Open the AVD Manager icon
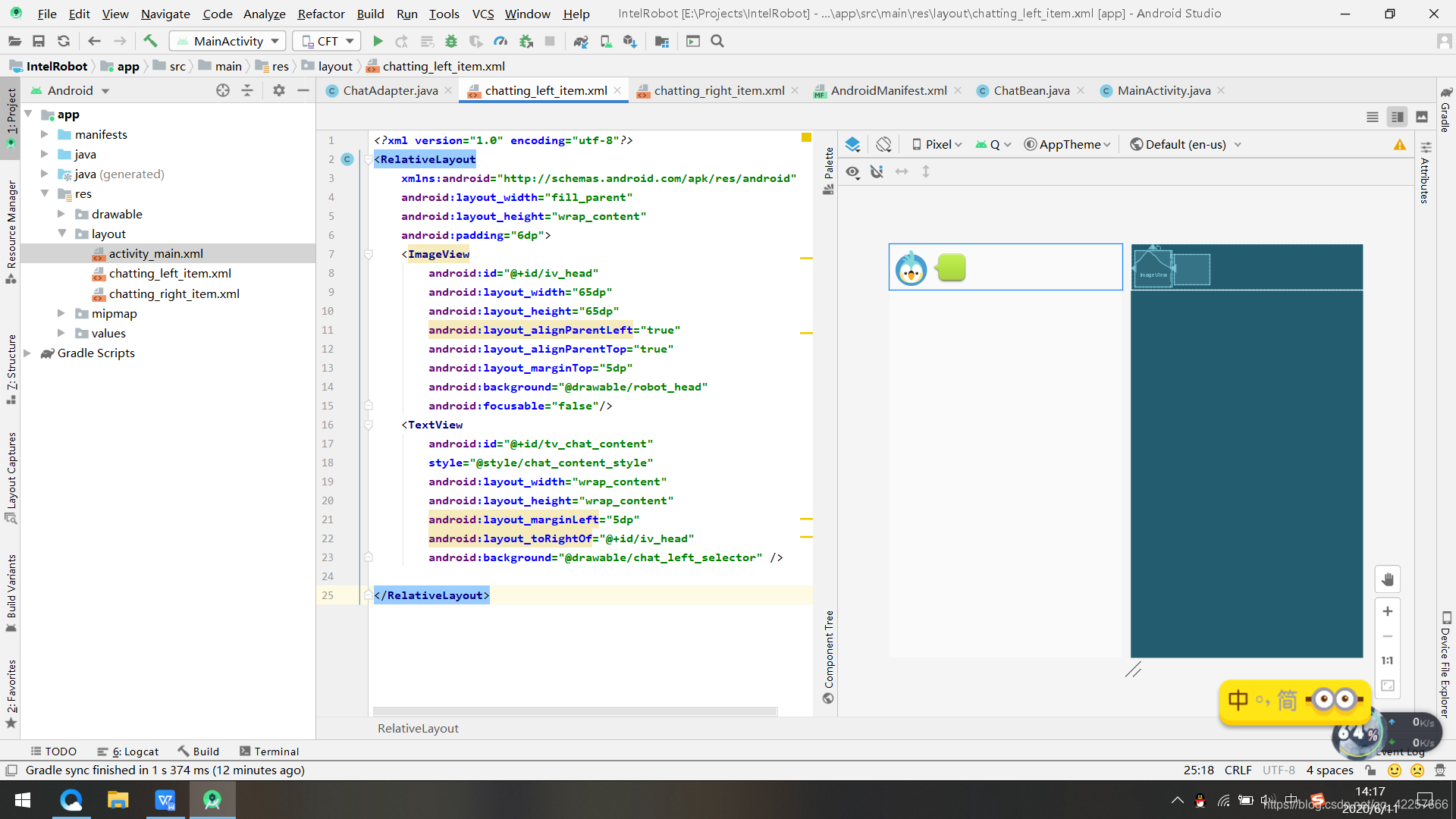This screenshot has width=1456, height=819. (606, 41)
